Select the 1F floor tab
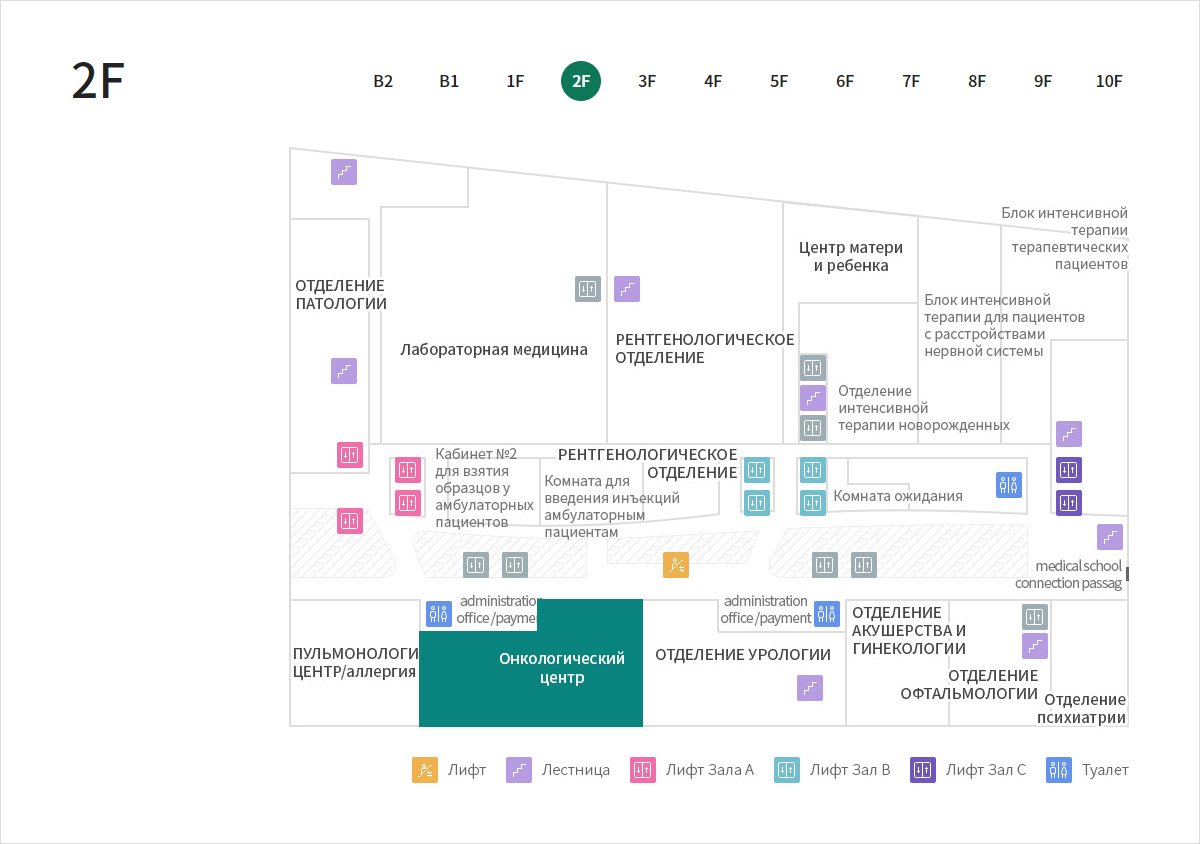 (x=515, y=81)
